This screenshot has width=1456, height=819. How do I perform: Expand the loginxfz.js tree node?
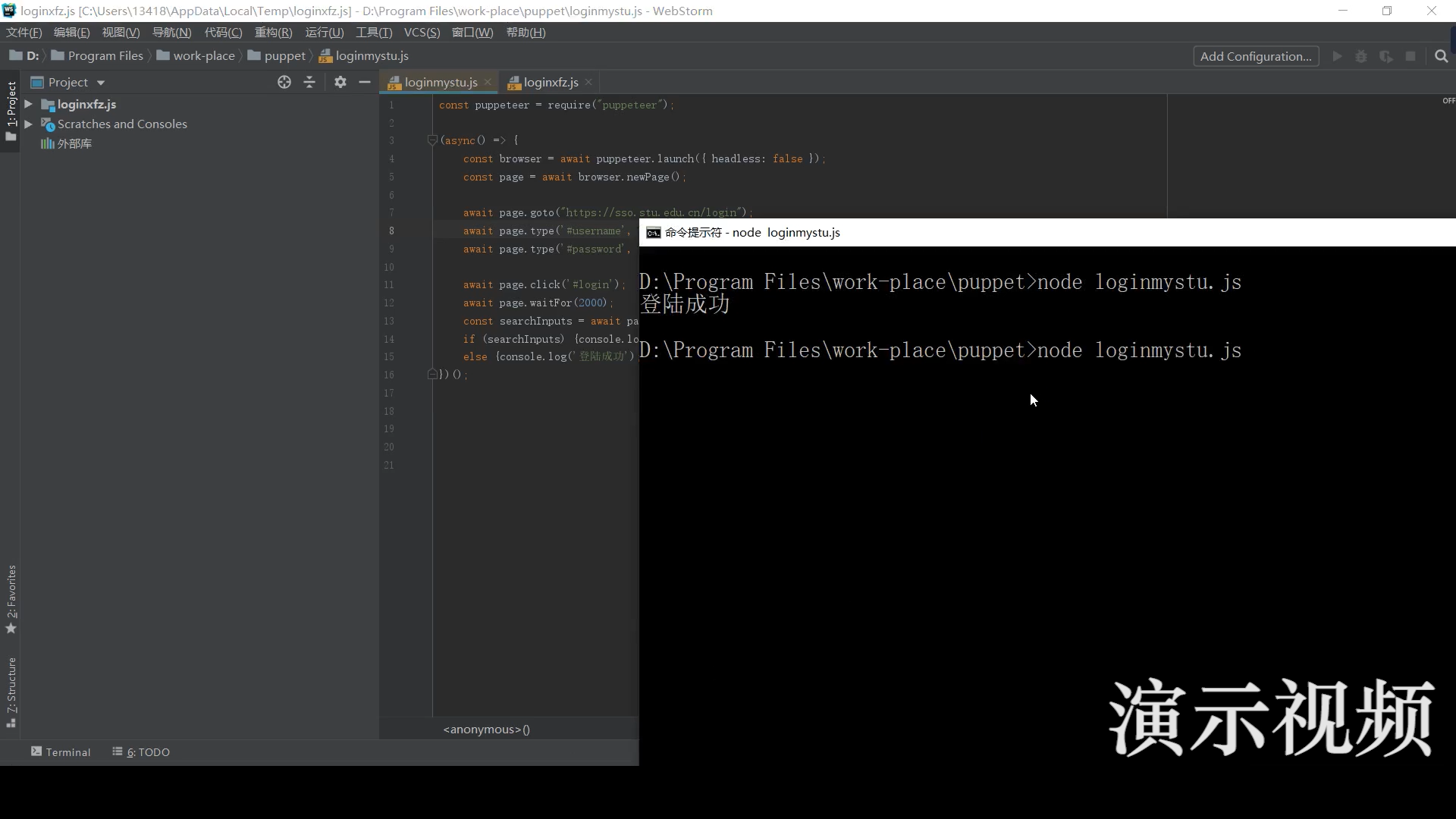28,104
